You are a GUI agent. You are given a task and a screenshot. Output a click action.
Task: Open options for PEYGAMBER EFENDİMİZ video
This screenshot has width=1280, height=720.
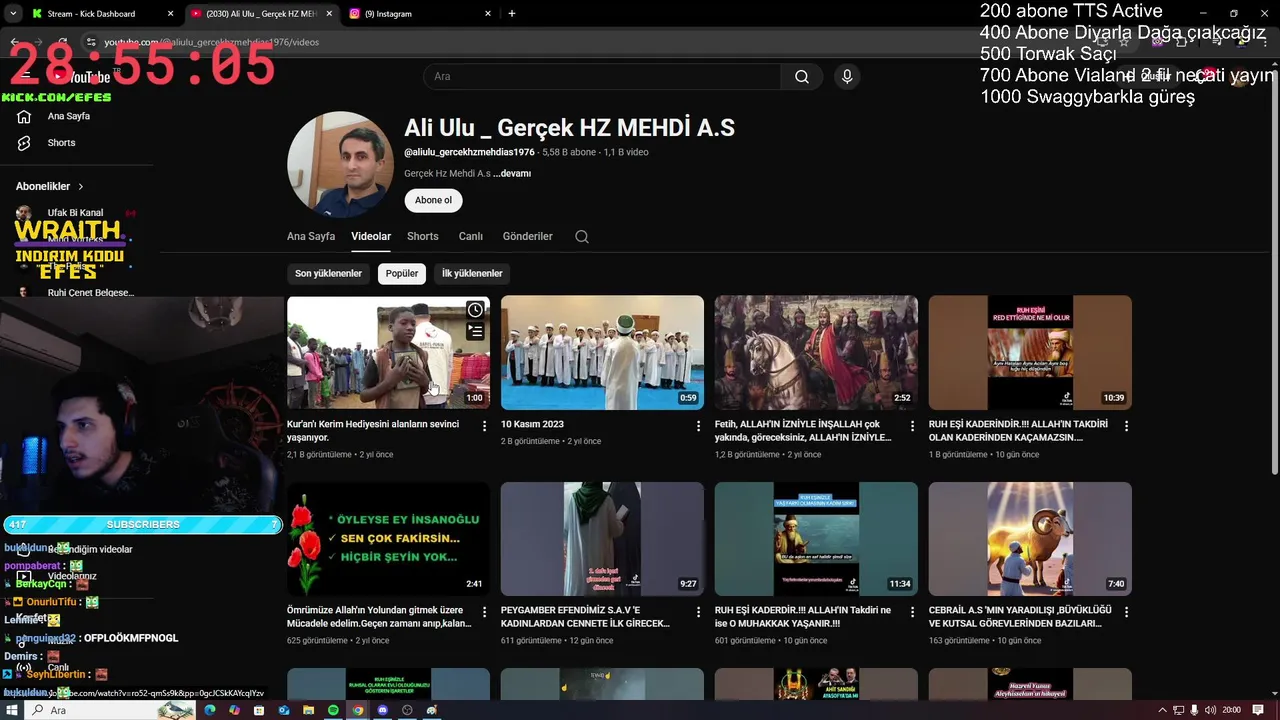pyautogui.click(x=699, y=612)
